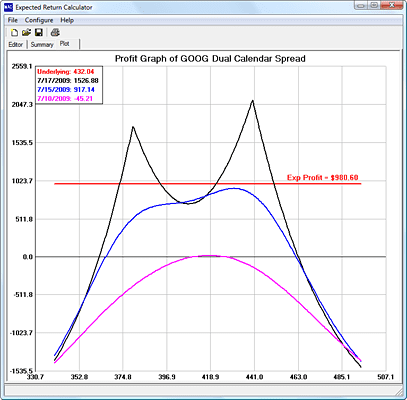Click the 7/17/2009 black legend entry
407x400 pixels.
(x=68, y=81)
